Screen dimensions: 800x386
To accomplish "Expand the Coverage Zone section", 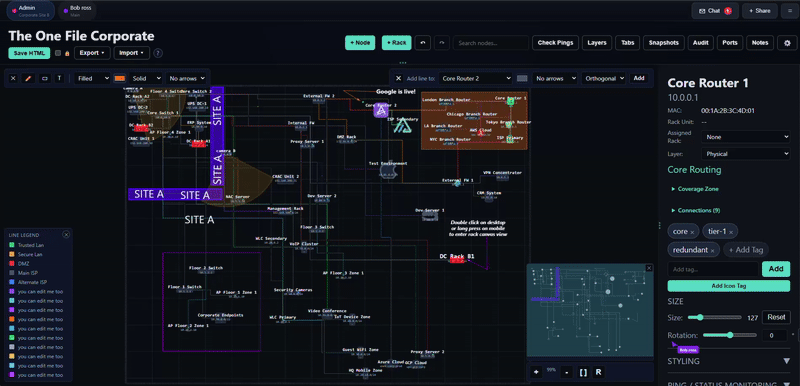I will 695,189.
